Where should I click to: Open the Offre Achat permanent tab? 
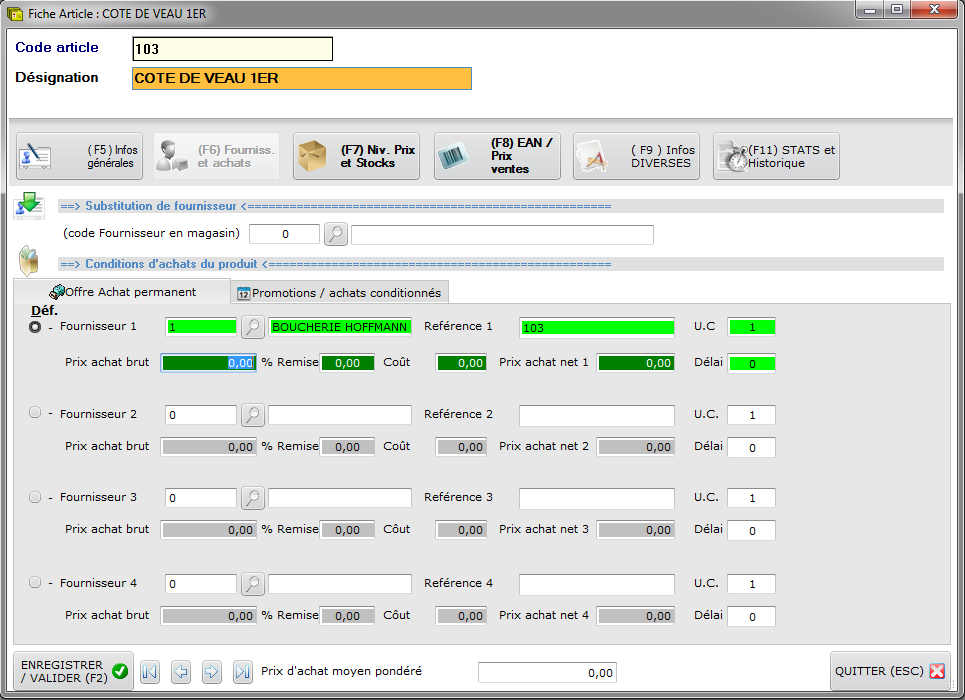(x=122, y=292)
